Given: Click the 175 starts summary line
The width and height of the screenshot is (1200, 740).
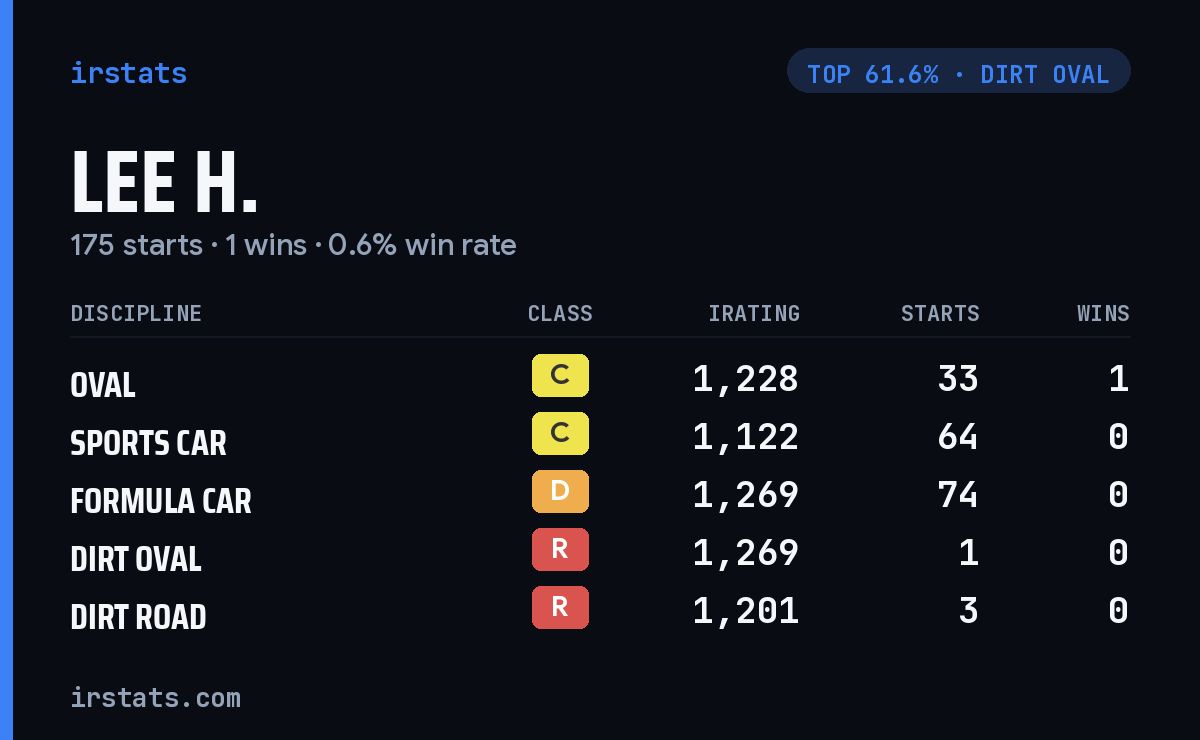Looking at the screenshot, I should tap(293, 245).
